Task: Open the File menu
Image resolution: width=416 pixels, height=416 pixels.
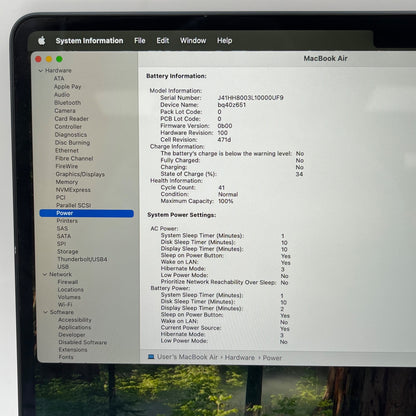Action: pos(140,41)
